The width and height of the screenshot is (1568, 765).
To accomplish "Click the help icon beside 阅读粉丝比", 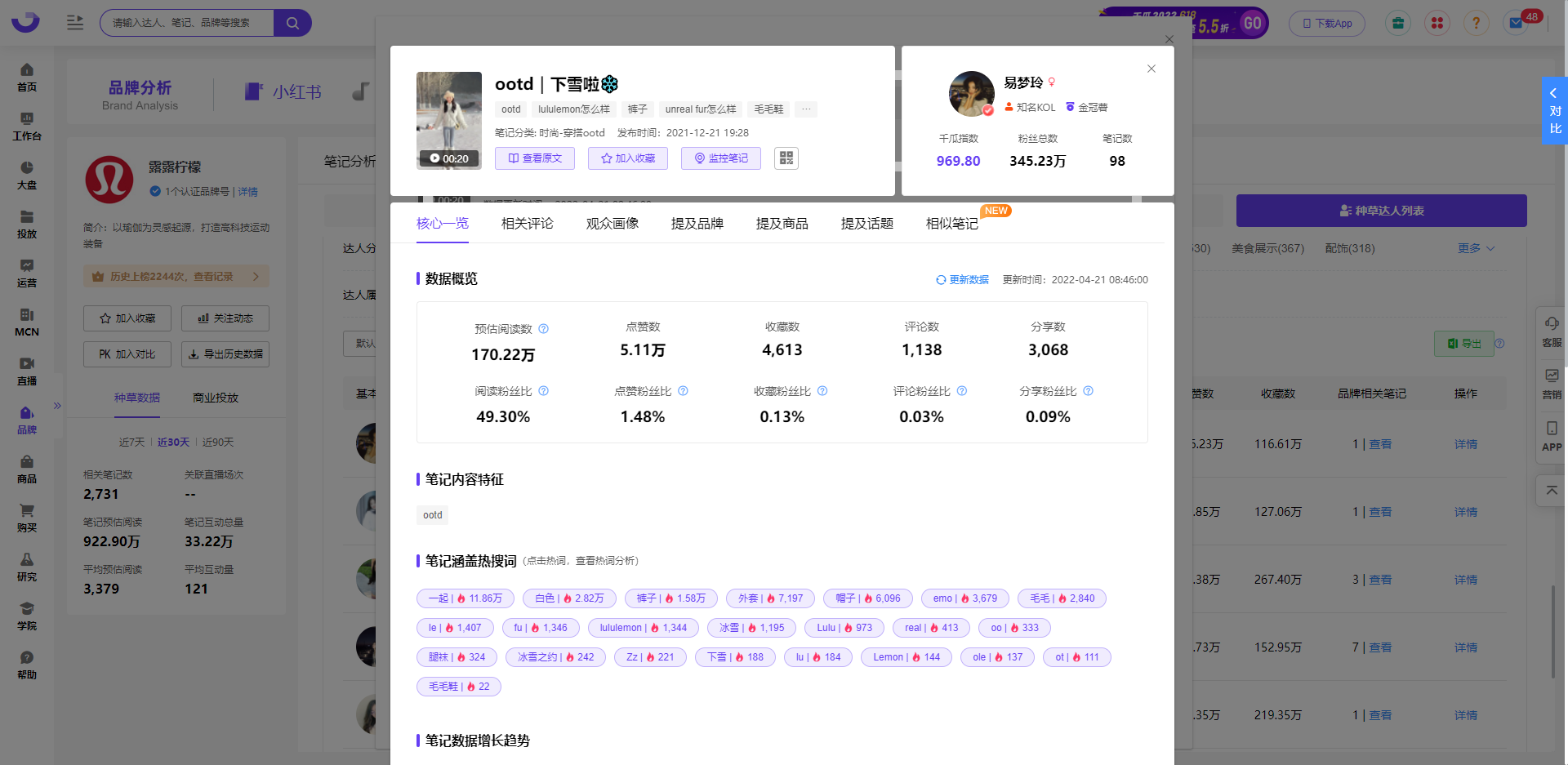I will coord(544,391).
